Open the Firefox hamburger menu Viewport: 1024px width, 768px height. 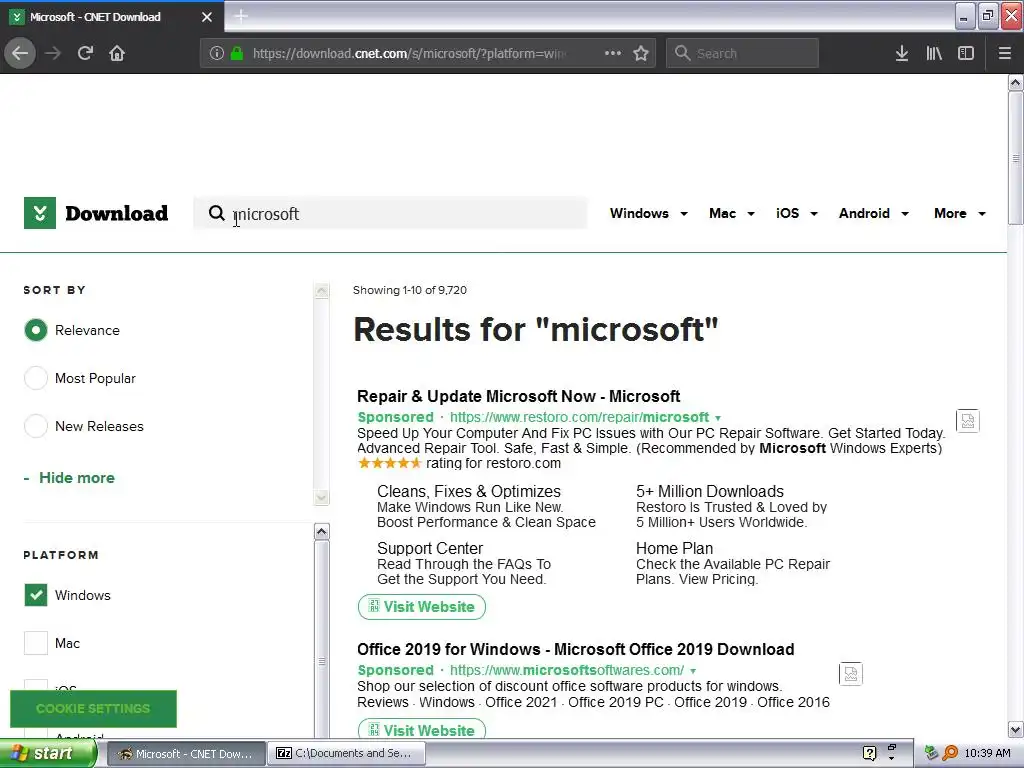[x=1004, y=53]
